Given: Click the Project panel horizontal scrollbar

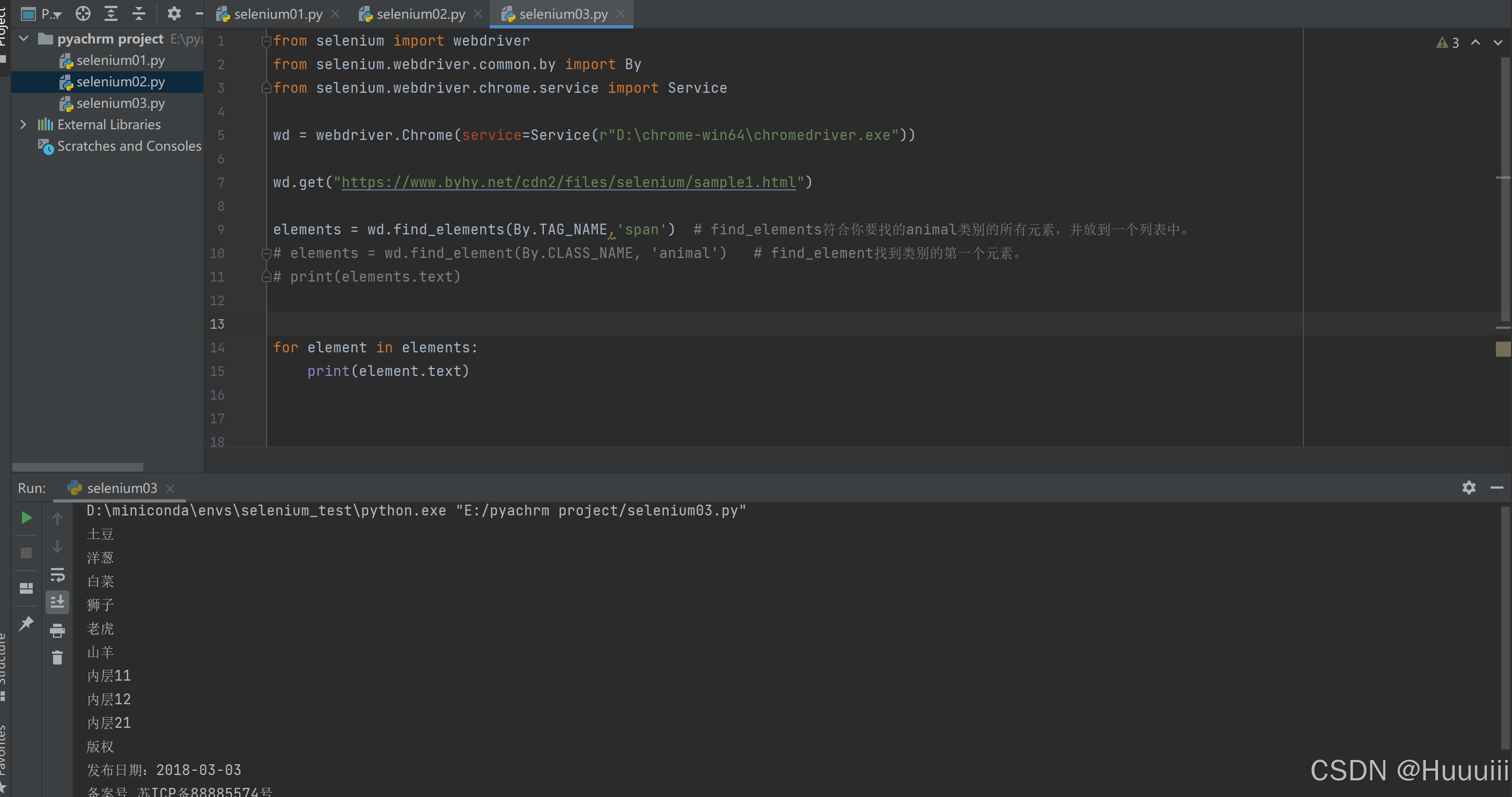Looking at the screenshot, I should [77, 467].
